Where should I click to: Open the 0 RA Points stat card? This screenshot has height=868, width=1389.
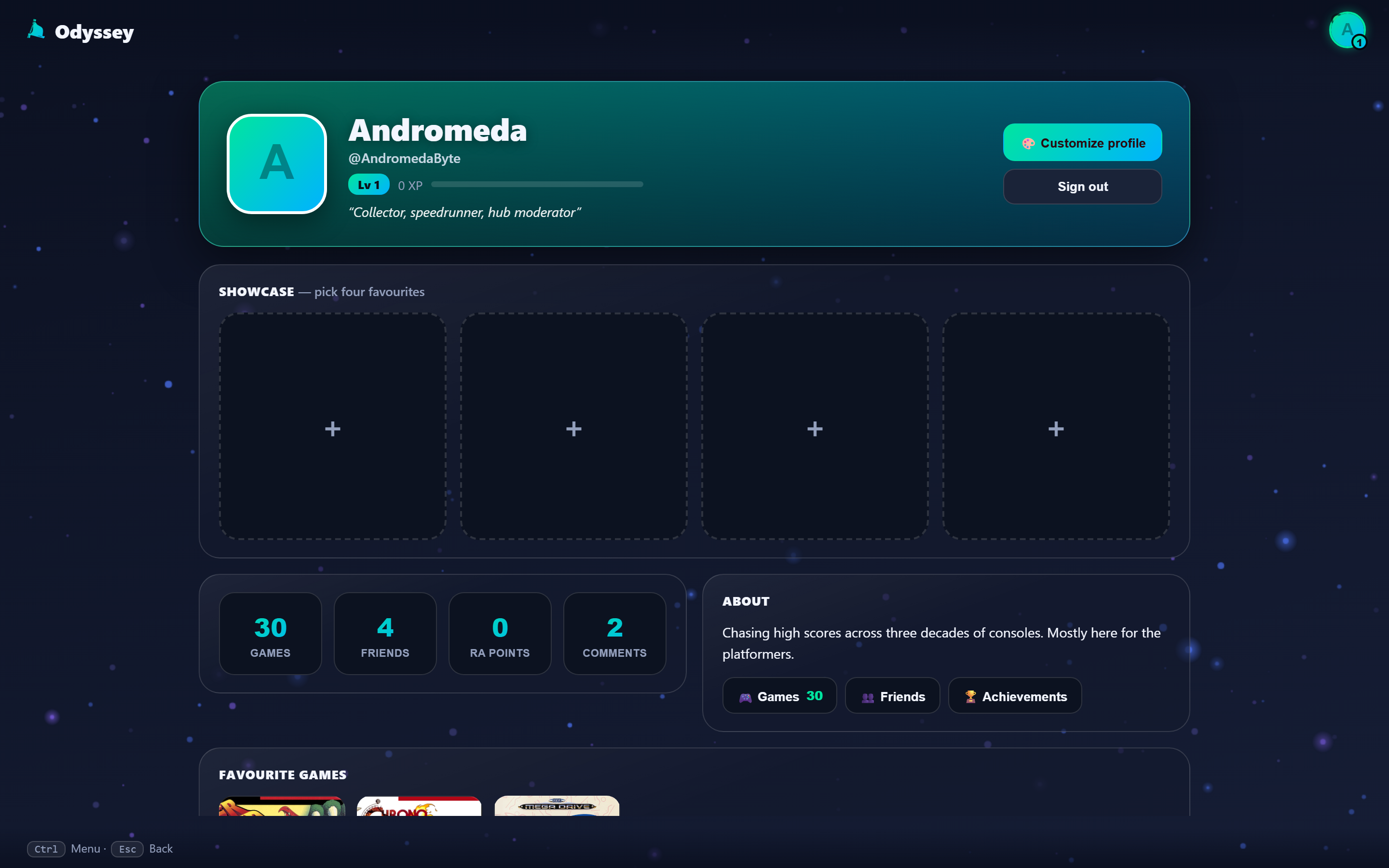pyautogui.click(x=500, y=633)
